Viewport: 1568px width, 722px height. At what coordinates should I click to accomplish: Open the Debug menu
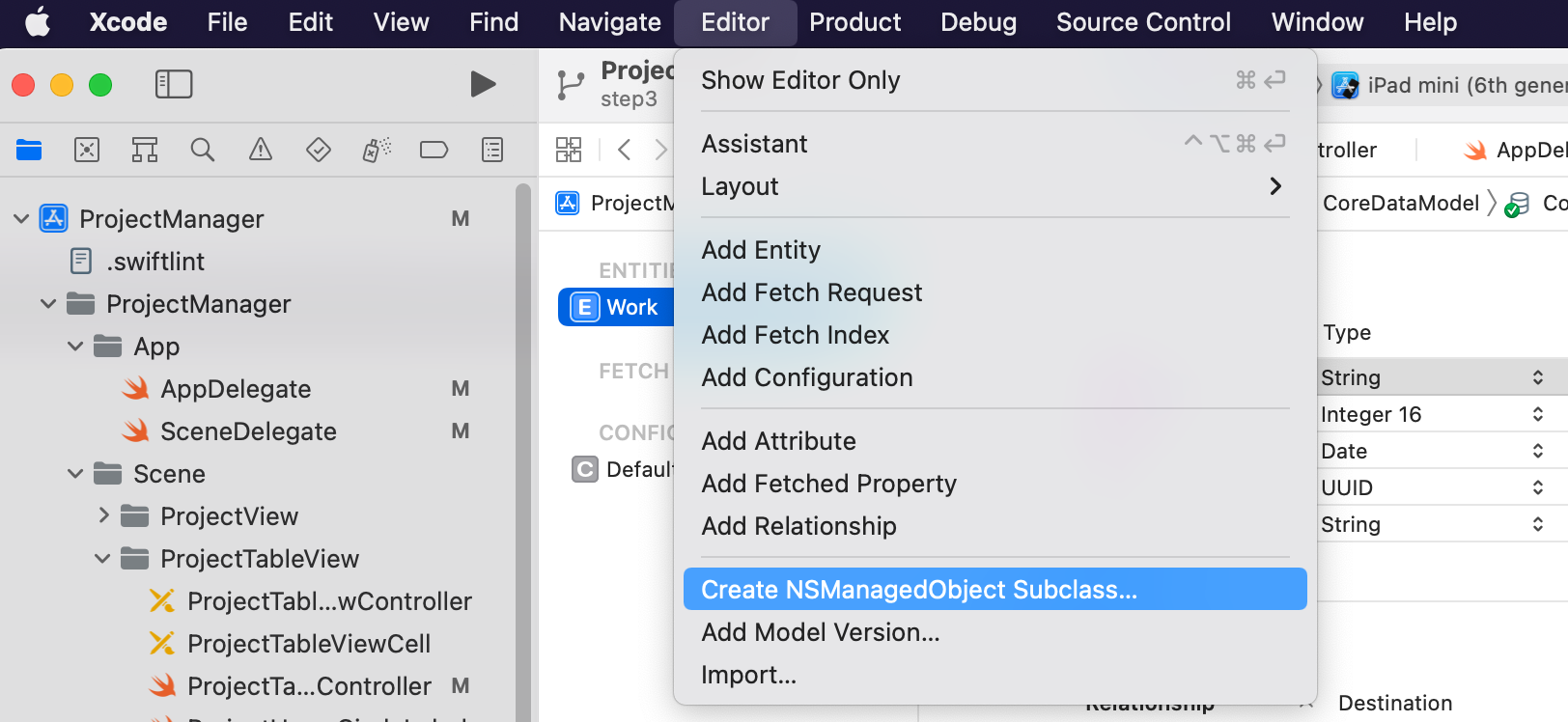tap(978, 22)
